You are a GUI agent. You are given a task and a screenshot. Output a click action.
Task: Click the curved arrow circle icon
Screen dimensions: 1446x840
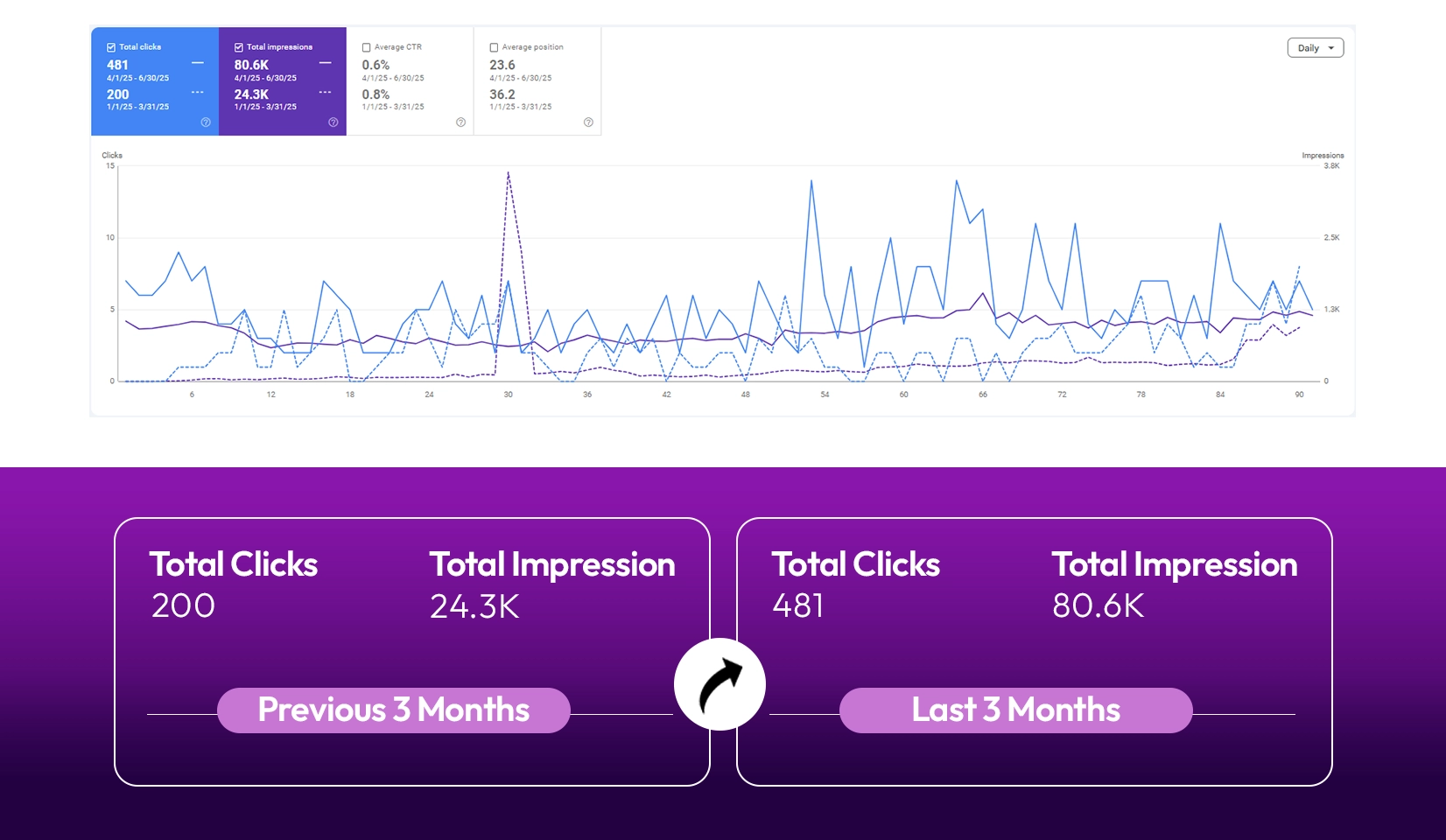(x=719, y=685)
